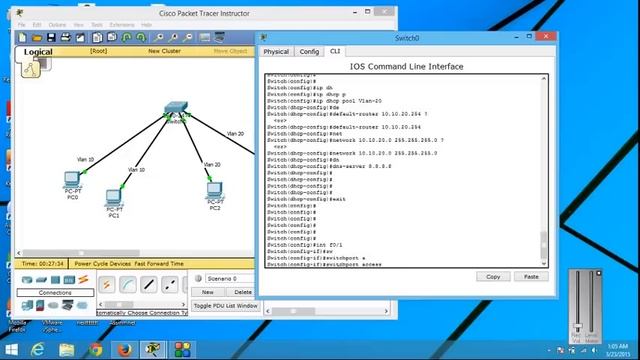Select the PC2 computer icon
Image resolution: width=640 pixels, height=360 pixels.
215,190
